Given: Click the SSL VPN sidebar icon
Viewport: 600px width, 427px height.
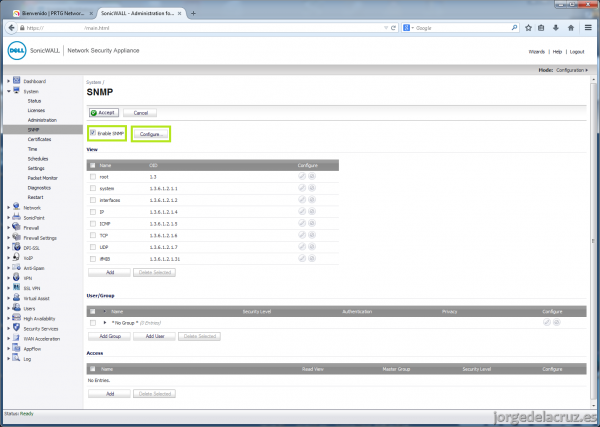Looking at the screenshot, I should [x=16, y=287].
